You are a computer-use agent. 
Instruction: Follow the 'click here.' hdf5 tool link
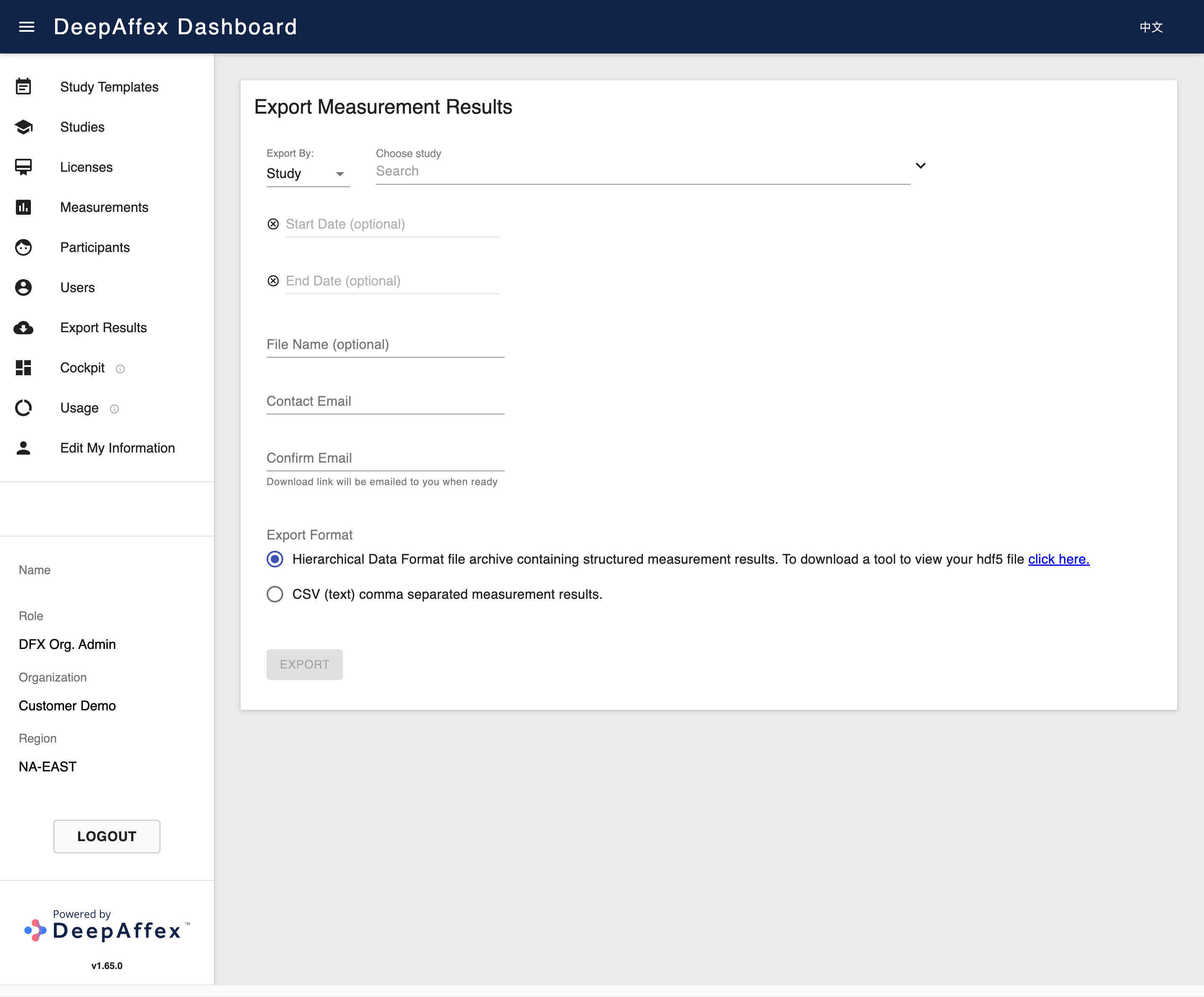pos(1058,559)
